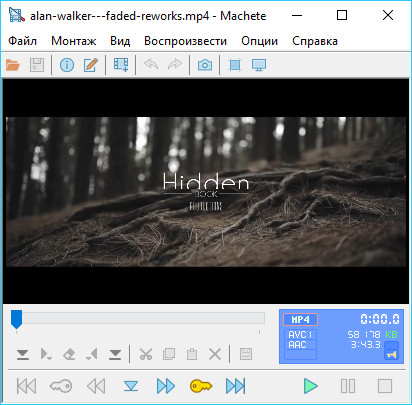Click the pause button
Viewport: 412px width, 405px height.
point(348,386)
